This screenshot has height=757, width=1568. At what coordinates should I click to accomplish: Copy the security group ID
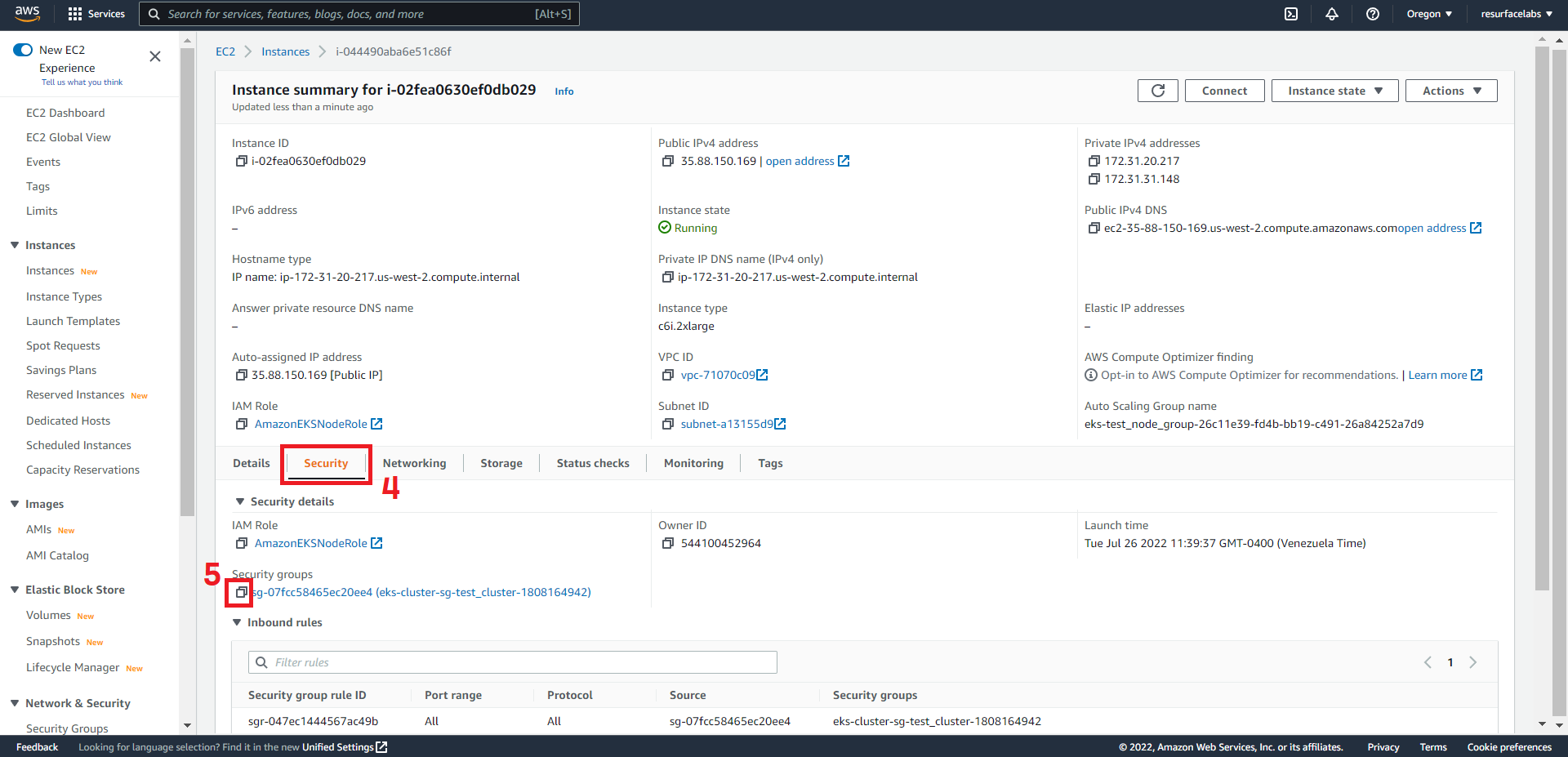point(241,592)
